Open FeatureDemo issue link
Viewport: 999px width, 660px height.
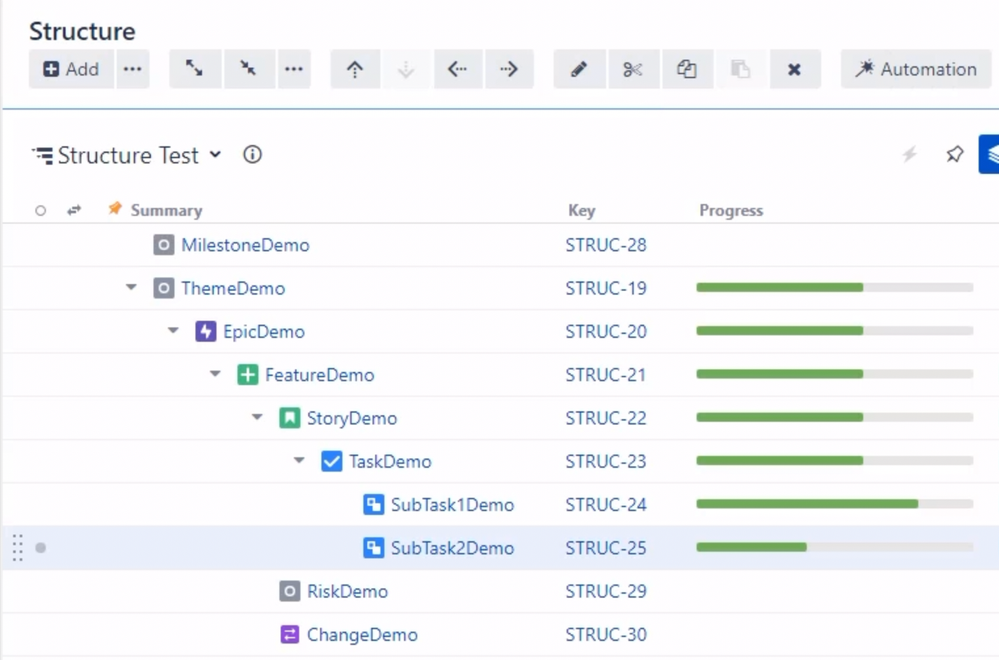[x=320, y=375]
